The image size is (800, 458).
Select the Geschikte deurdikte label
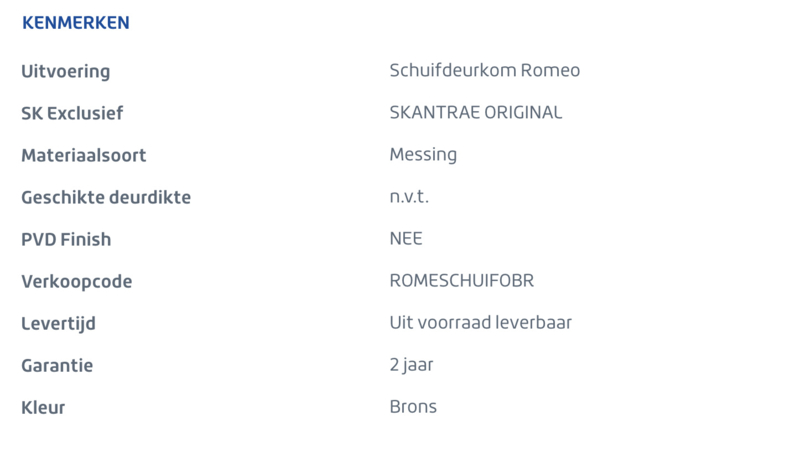point(106,197)
